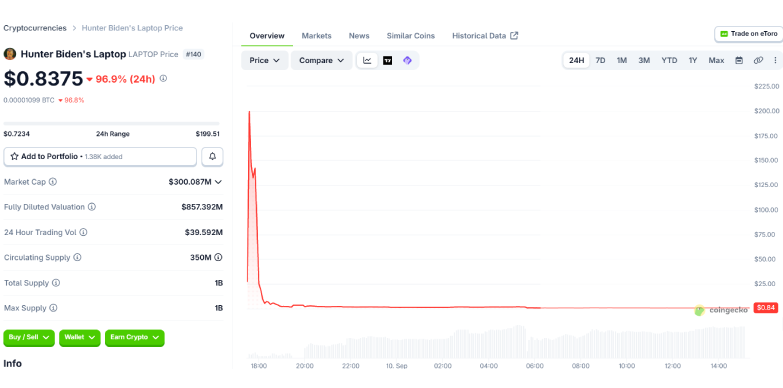Show Market Cap info tooltip icon

pos(53,182)
